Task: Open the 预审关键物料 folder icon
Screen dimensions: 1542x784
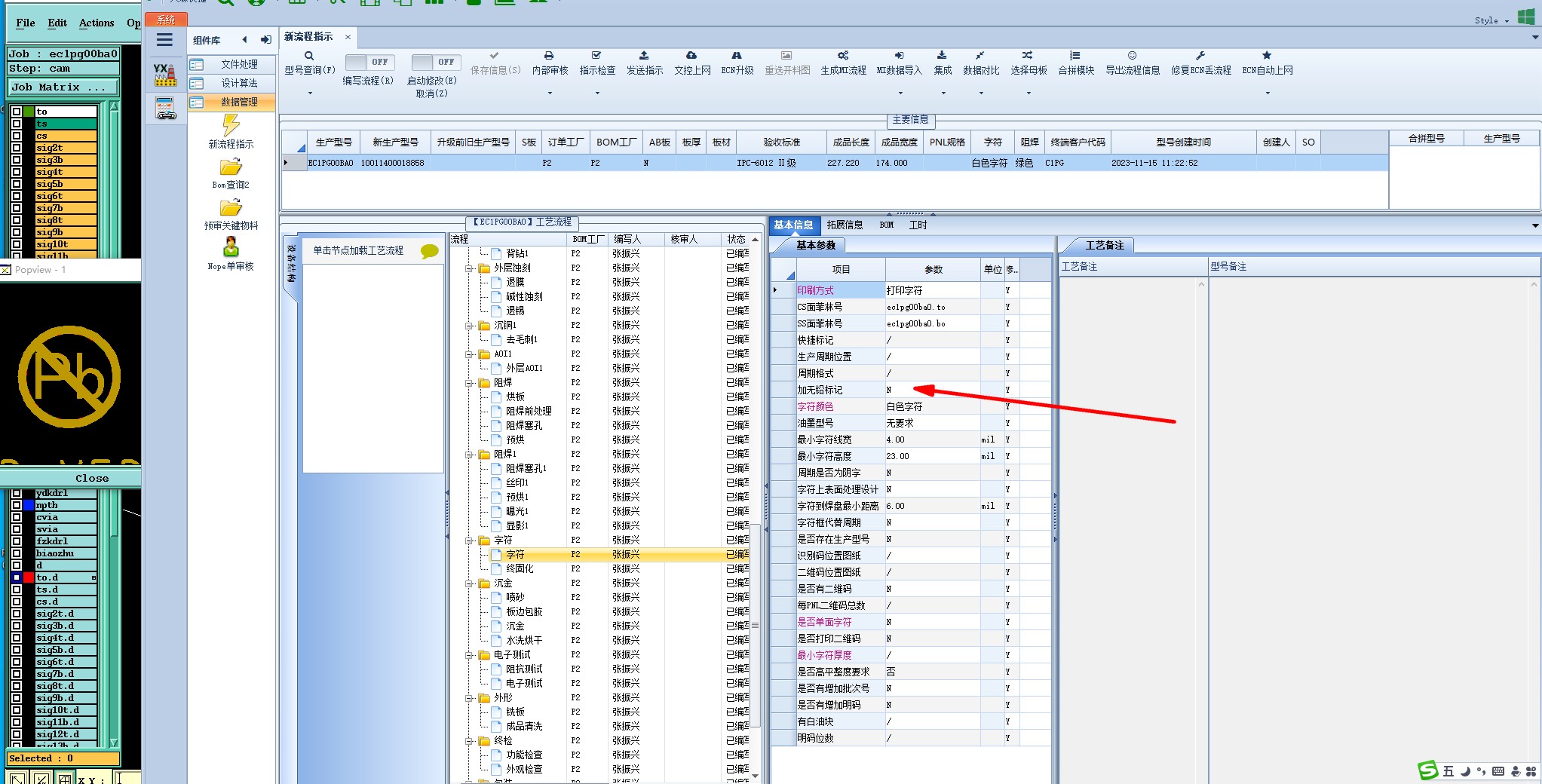Action: coord(231,207)
